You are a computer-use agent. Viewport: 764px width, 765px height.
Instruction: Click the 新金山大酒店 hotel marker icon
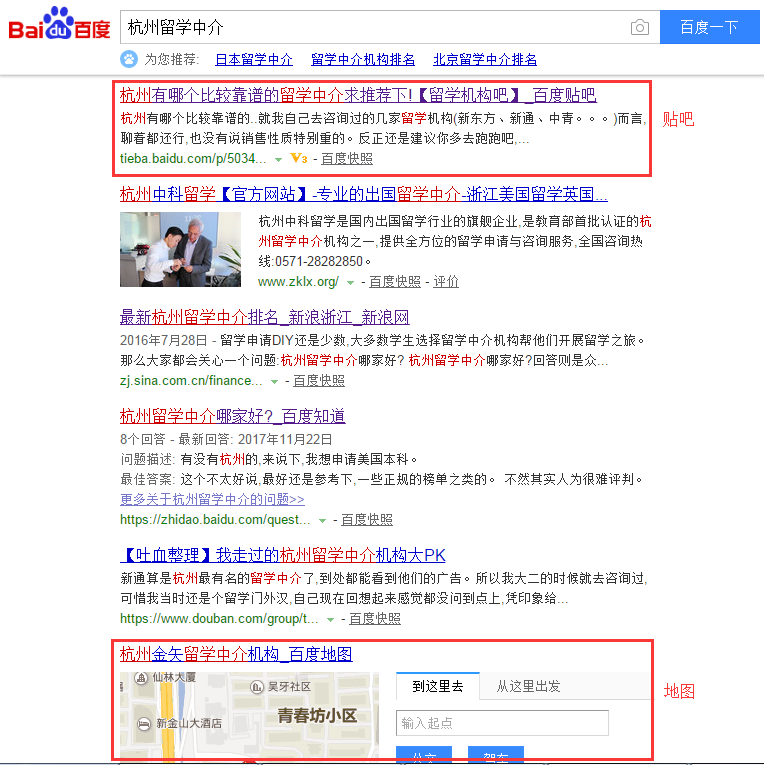point(143,724)
